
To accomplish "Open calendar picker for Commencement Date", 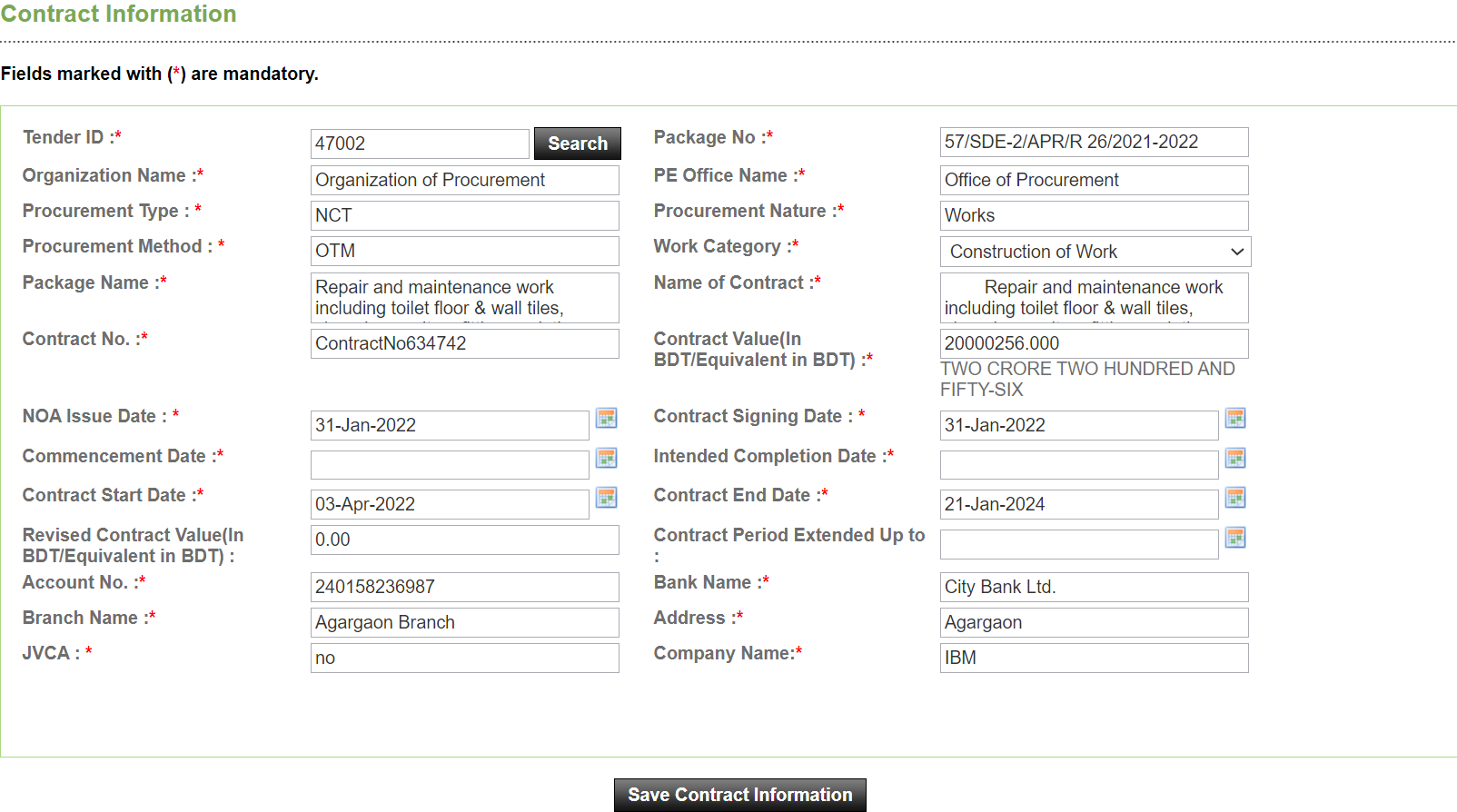I will point(606,458).
